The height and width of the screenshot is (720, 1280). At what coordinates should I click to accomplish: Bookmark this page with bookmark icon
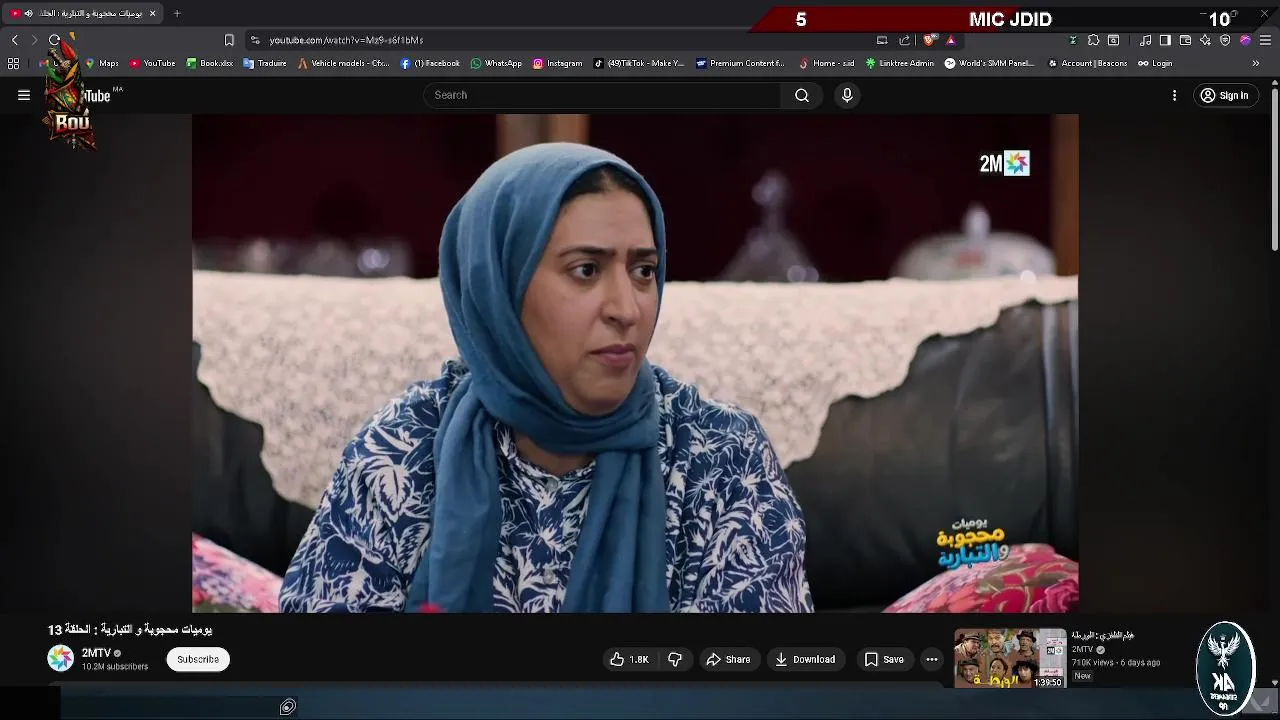click(229, 40)
